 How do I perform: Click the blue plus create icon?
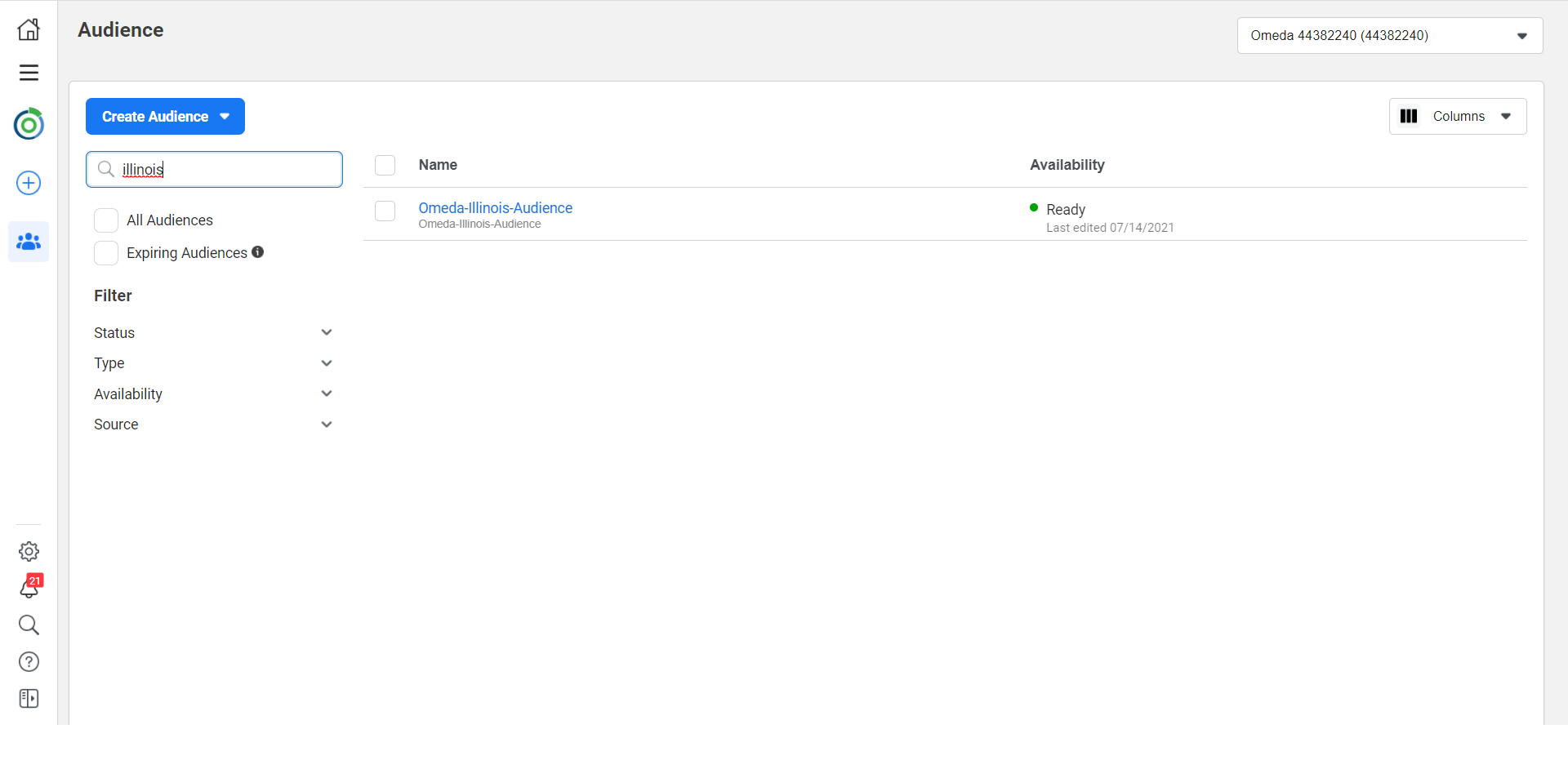pos(29,183)
